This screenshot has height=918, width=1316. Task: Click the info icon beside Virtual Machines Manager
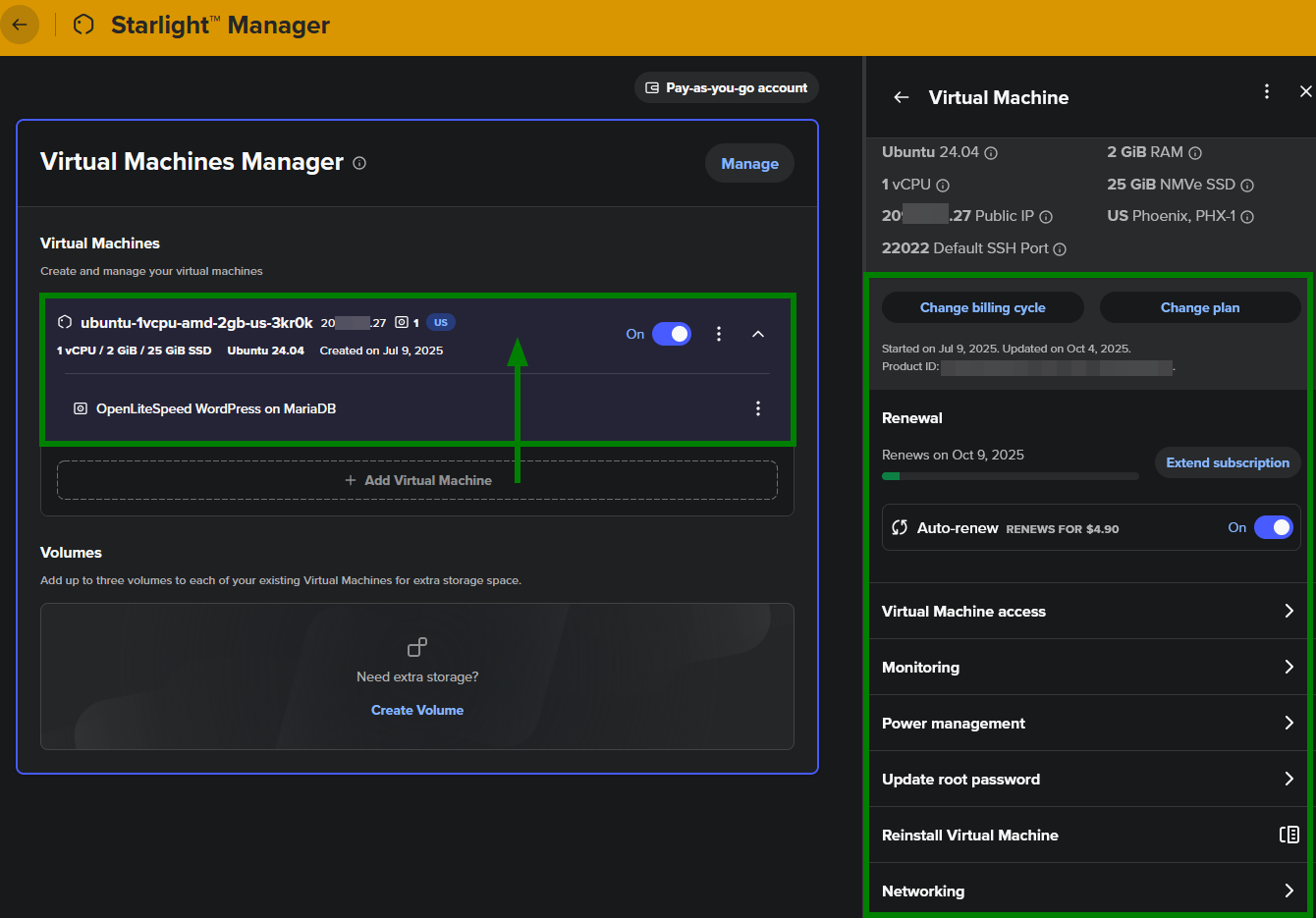(359, 163)
